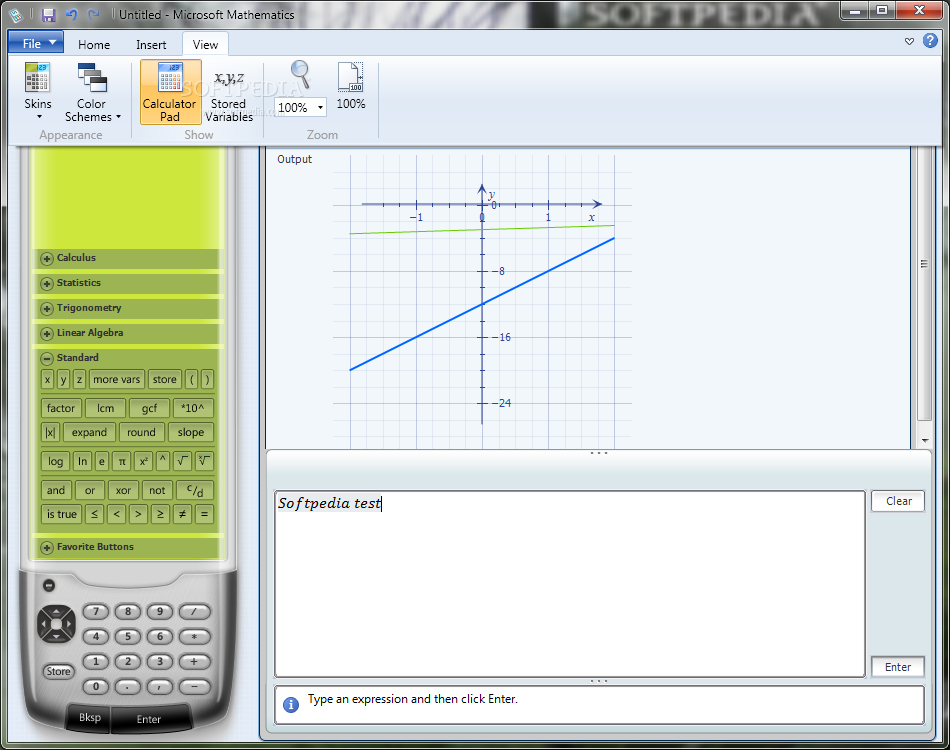950x750 pixels.
Task: Expand the Favorite Buttons group
Action: (x=47, y=547)
